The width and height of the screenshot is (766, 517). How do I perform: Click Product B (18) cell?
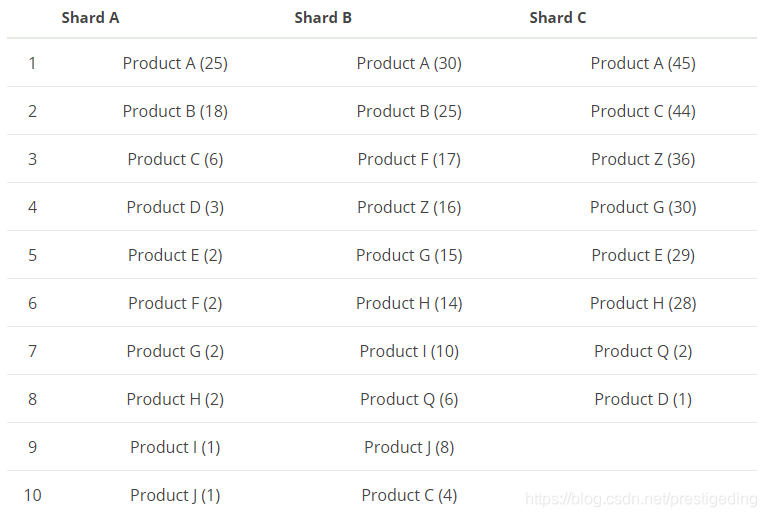click(175, 111)
